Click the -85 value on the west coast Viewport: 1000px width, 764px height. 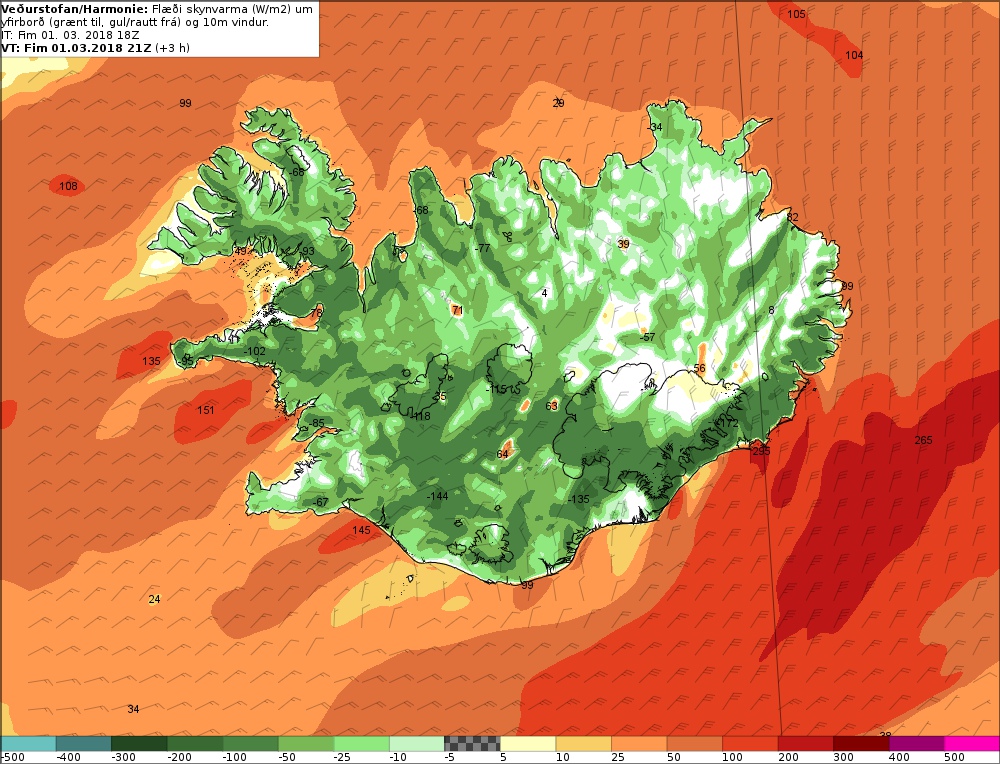coord(316,423)
